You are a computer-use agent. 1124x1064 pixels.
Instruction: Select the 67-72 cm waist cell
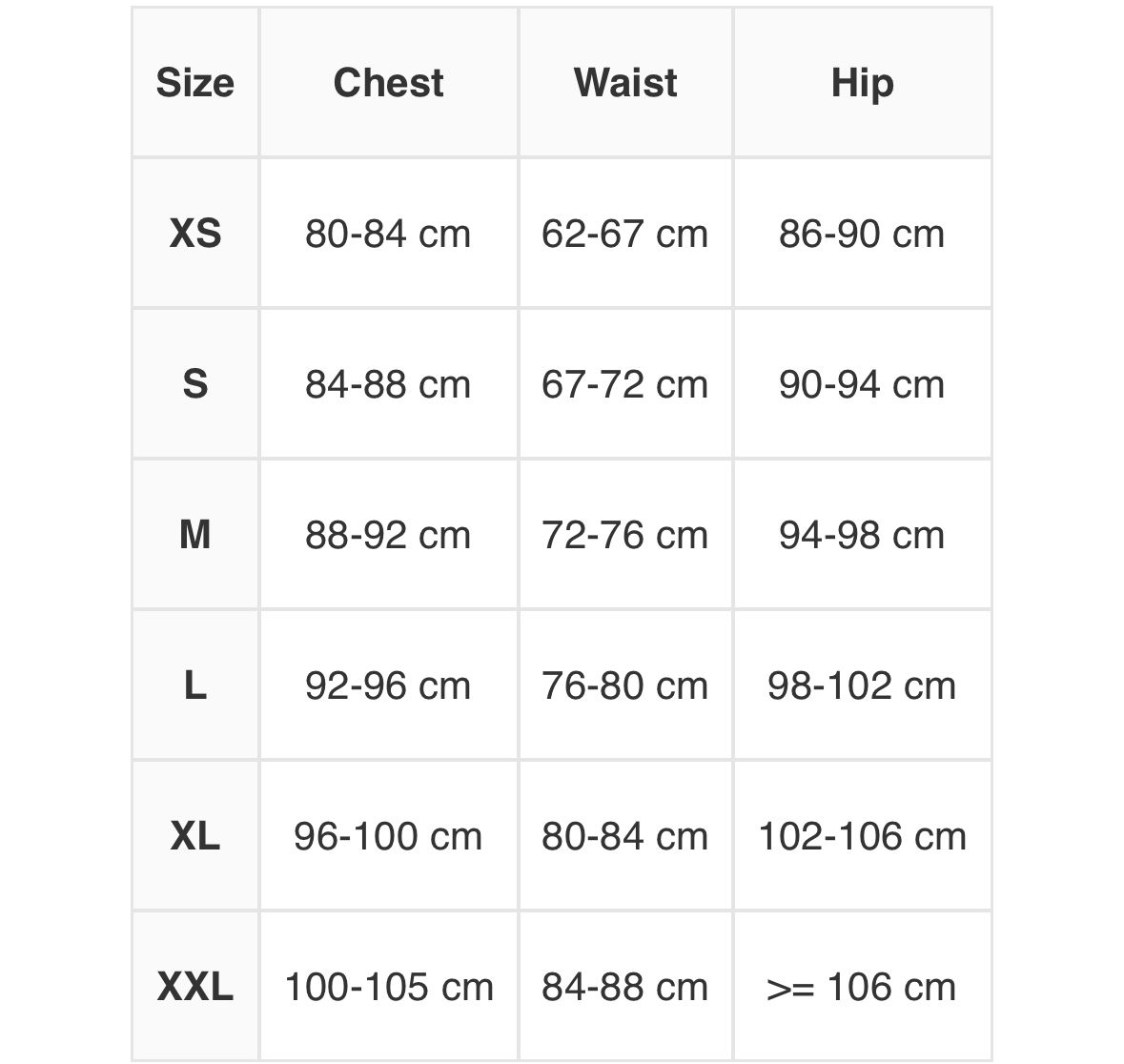coord(625,383)
